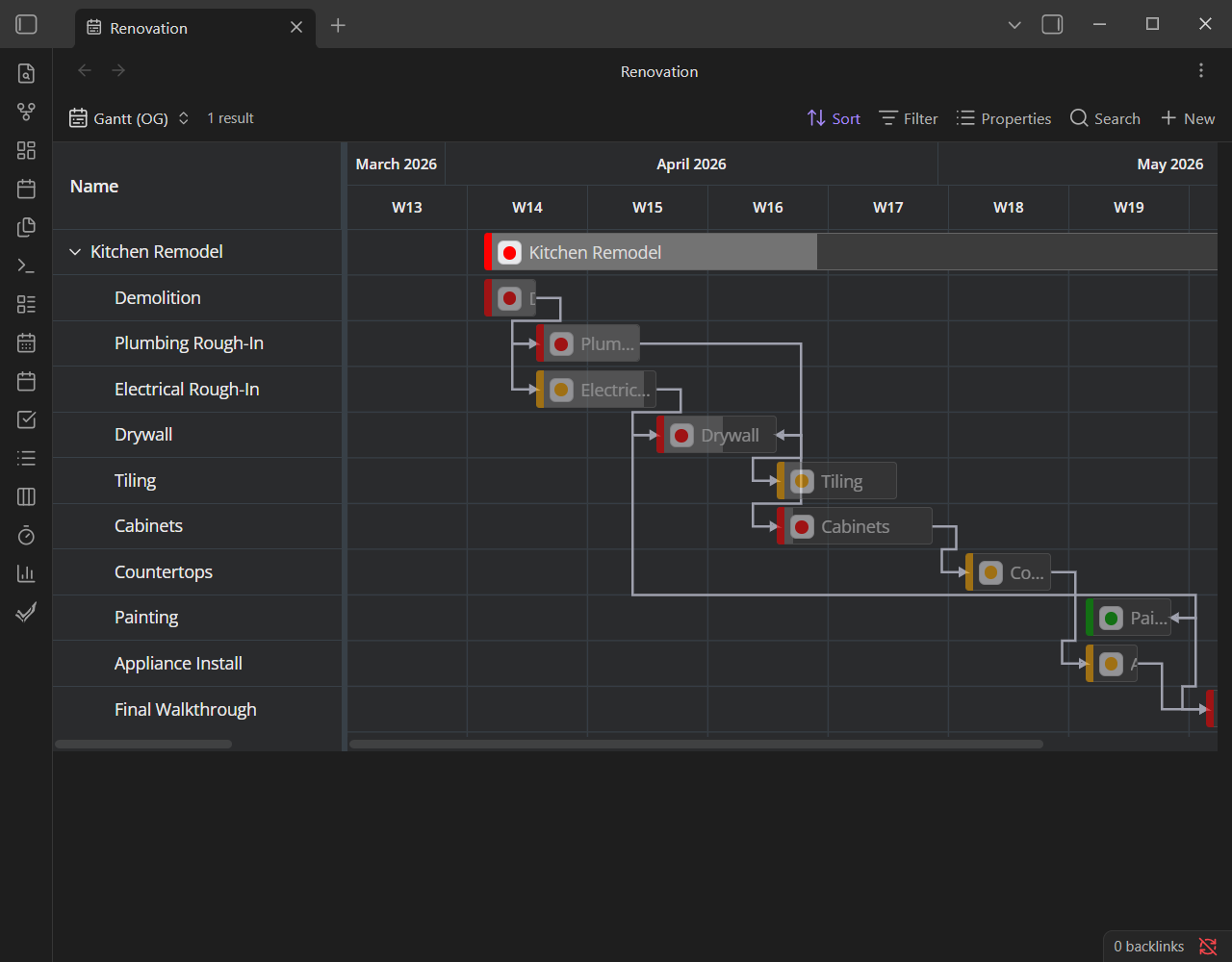
Task: Click the Name column horizontal scrollbar
Action: click(x=143, y=744)
